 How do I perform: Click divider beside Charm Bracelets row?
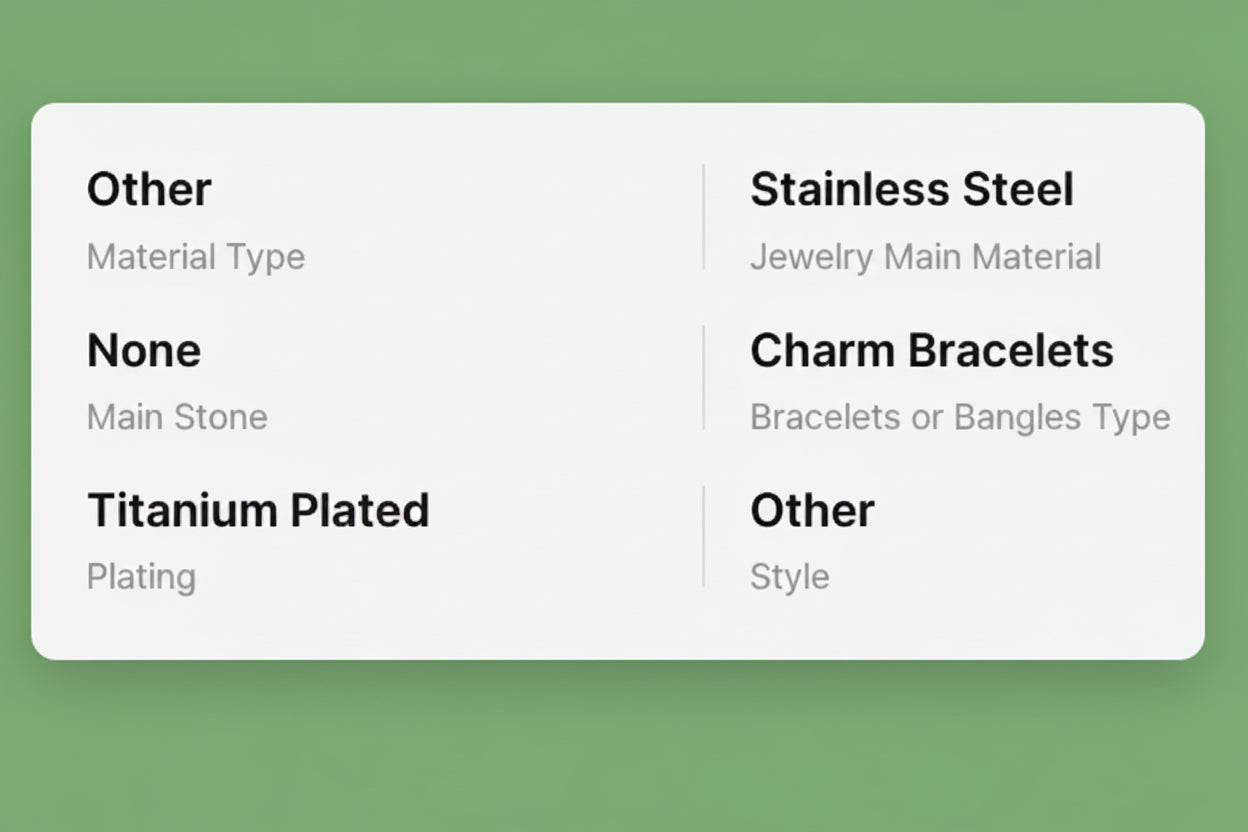point(704,377)
